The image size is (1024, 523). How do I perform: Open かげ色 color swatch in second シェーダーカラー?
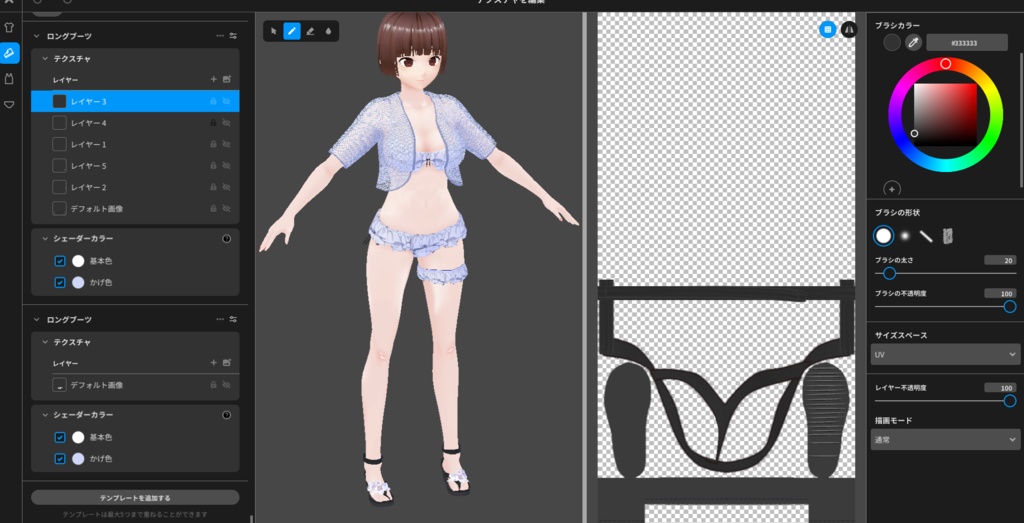coord(78,459)
